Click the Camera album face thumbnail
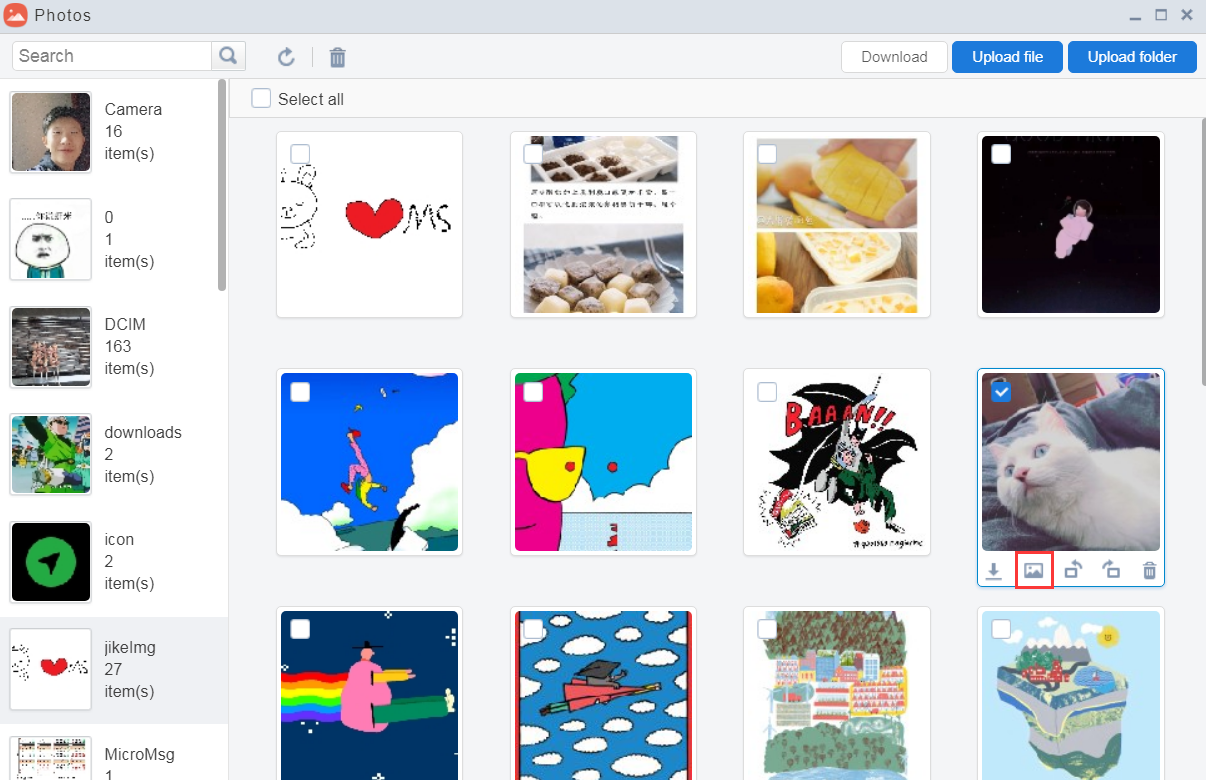This screenshot has width=1206, height=780. (x=51, y=132)
